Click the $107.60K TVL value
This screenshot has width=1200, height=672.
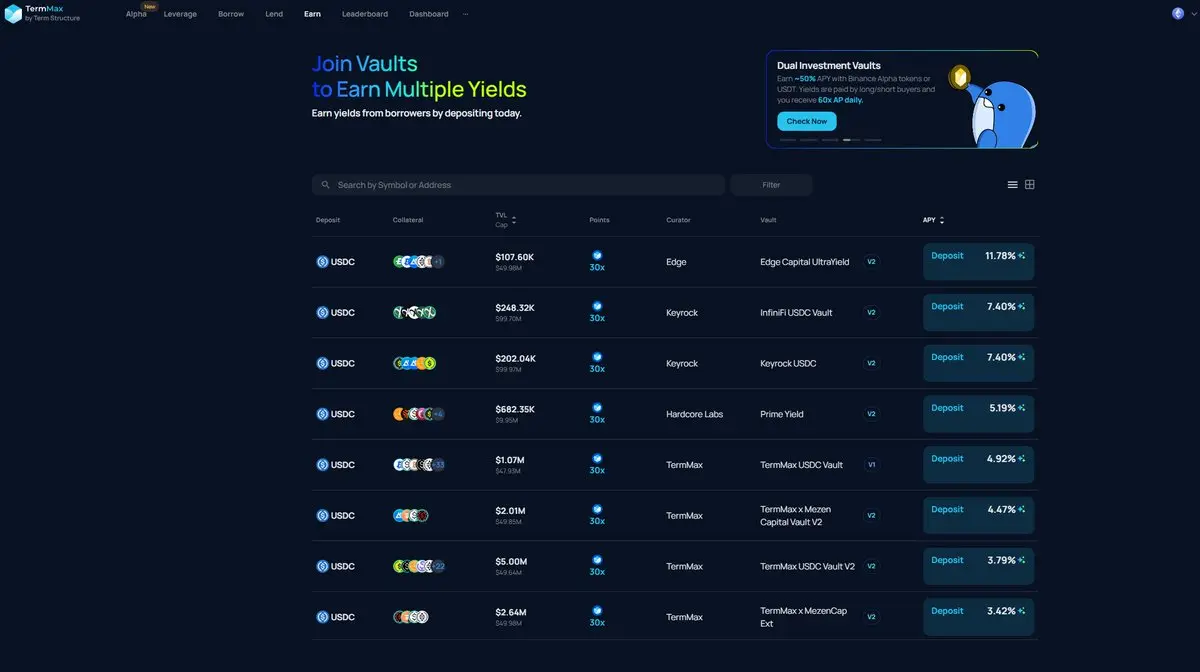click(x=515, y=257)
